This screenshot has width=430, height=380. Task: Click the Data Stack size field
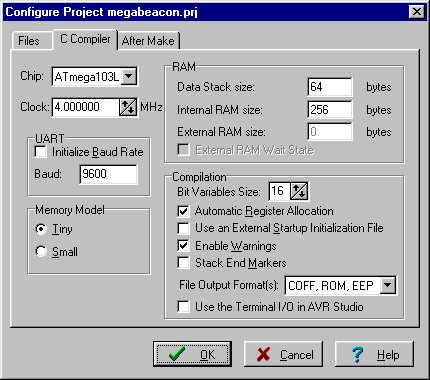coord(329,87)
